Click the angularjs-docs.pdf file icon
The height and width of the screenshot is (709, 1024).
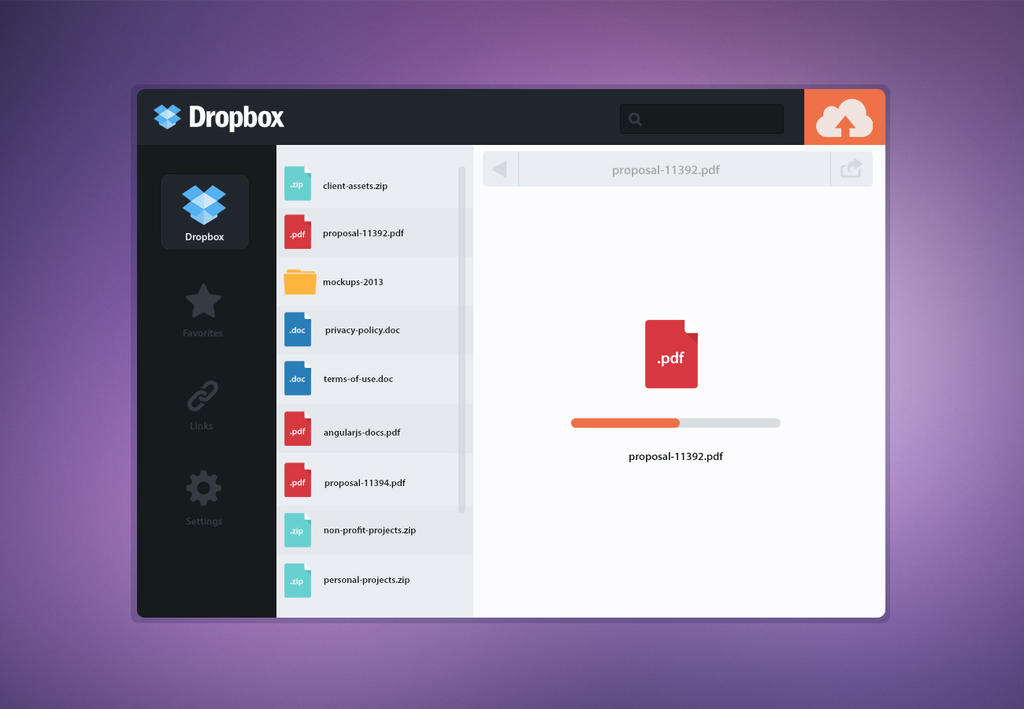[298, 429]
